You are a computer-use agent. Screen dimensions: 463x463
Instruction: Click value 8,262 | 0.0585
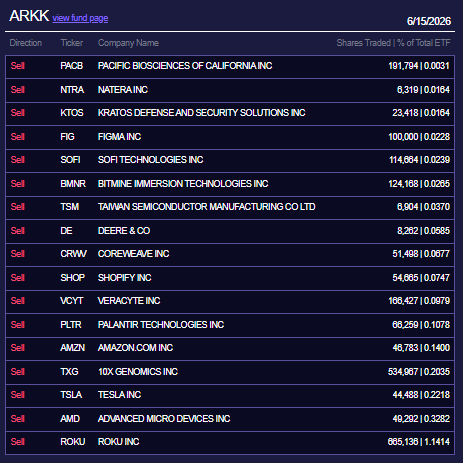click(423, 231)
